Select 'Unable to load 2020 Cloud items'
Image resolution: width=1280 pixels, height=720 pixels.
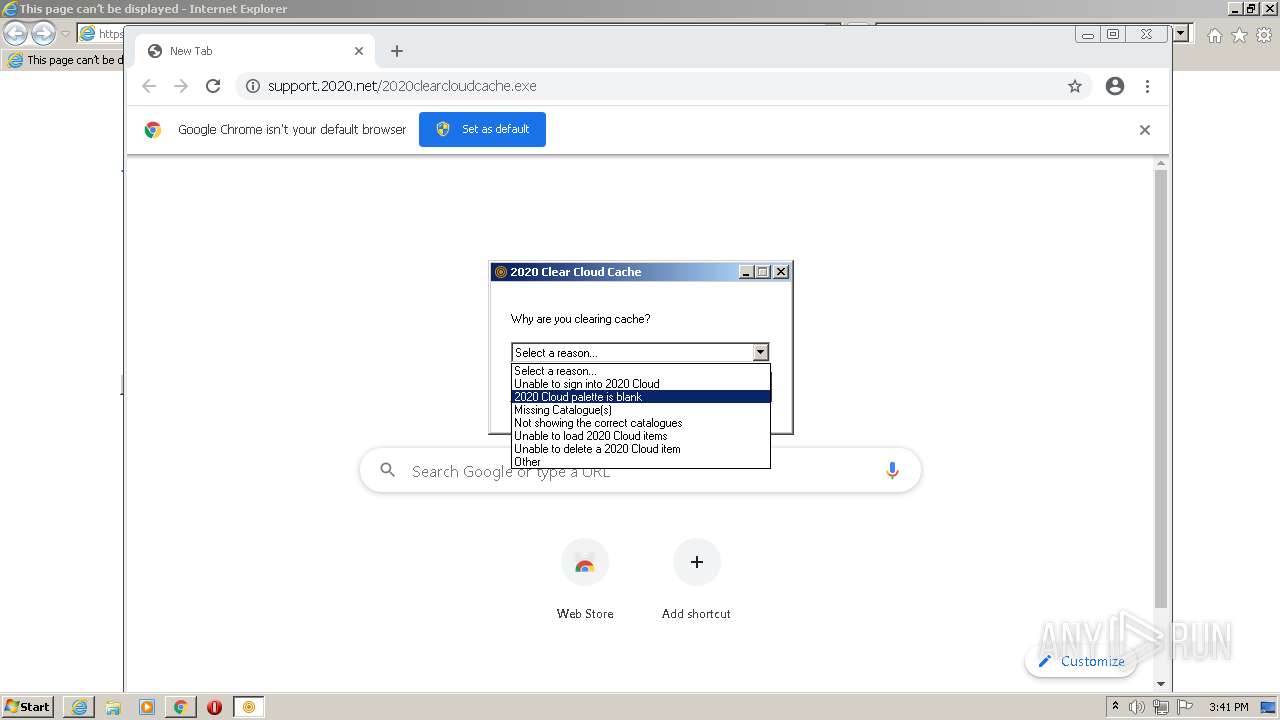tap(641, 436)
